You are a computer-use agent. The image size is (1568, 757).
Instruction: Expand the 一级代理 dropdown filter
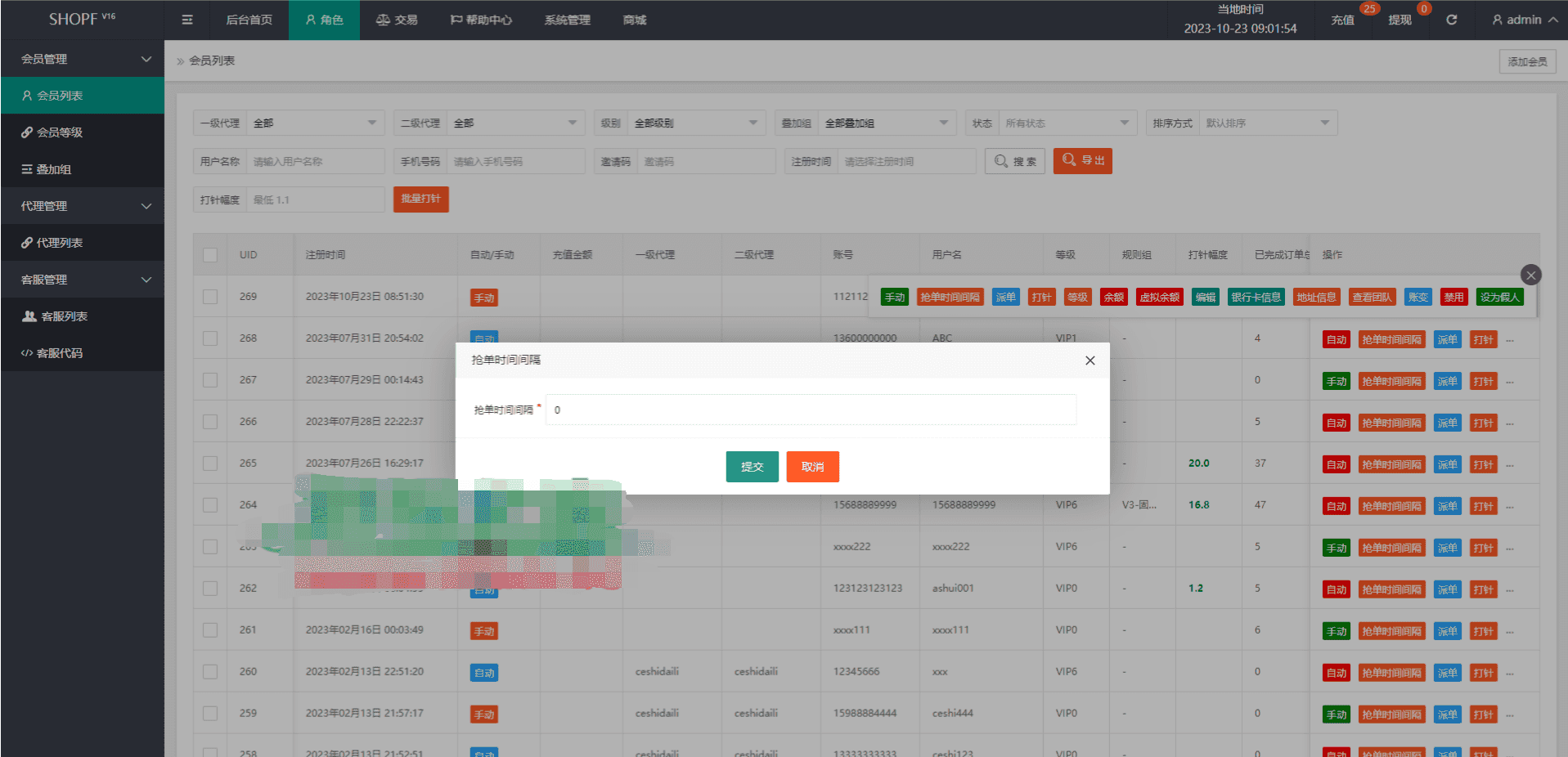click(x=315, y=123)
